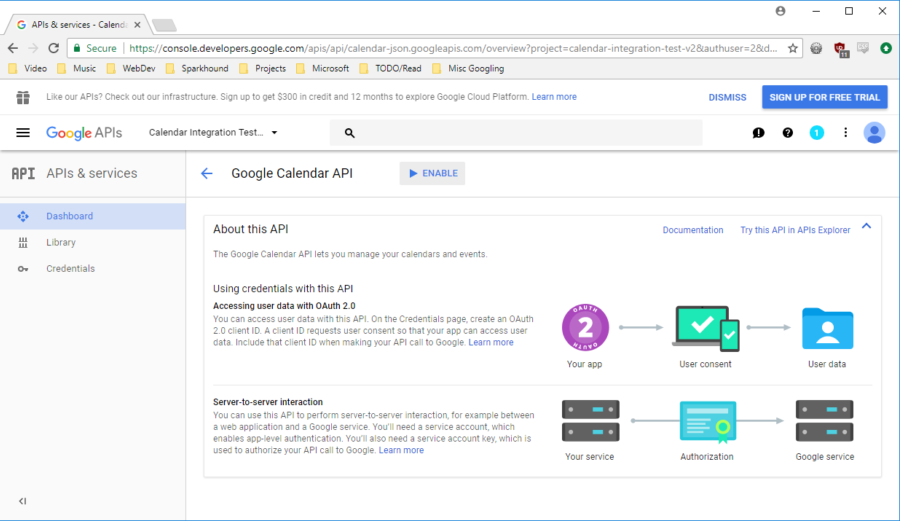Click the OAuth 2 Your app icon
Screen dimensions: 900x521
(585, 328)
